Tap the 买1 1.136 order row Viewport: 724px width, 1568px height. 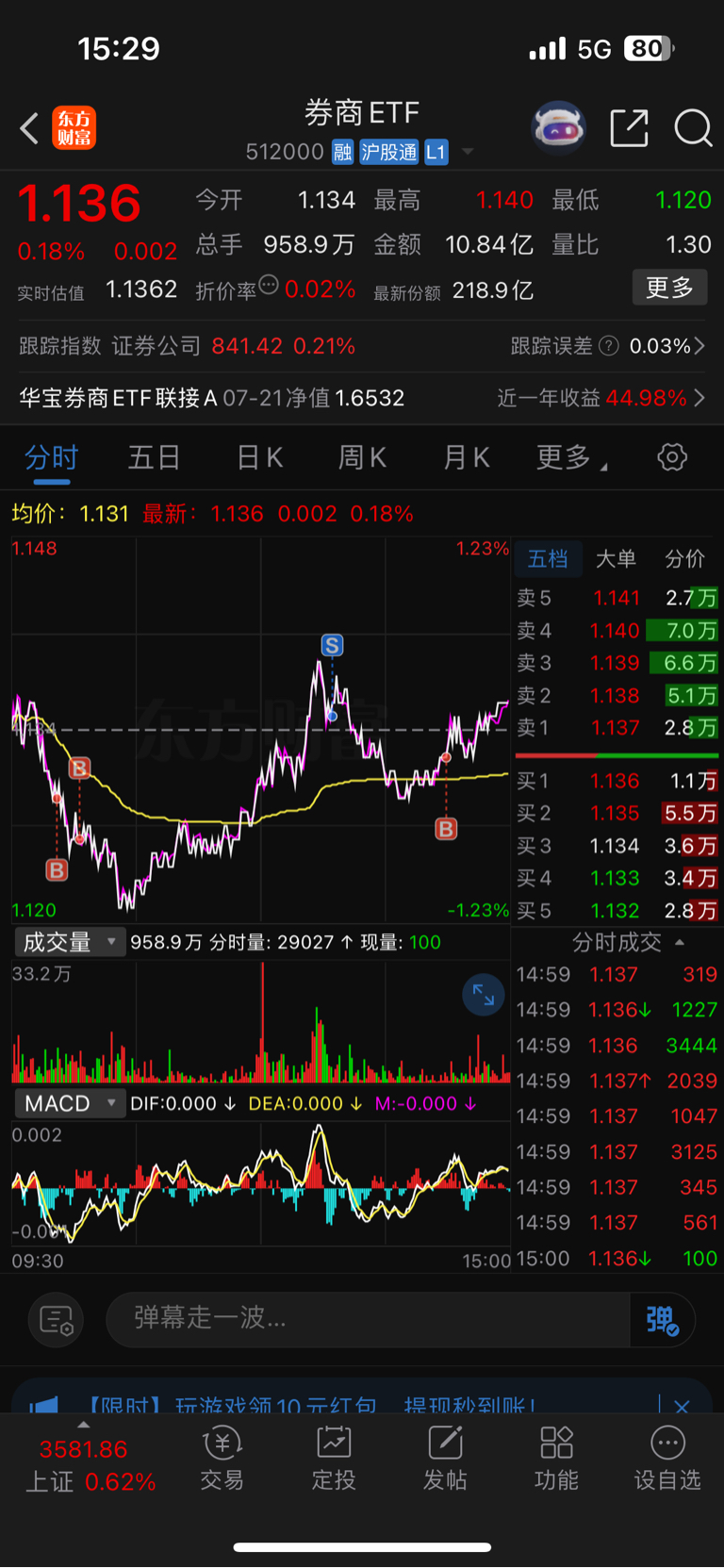(617, 781)
